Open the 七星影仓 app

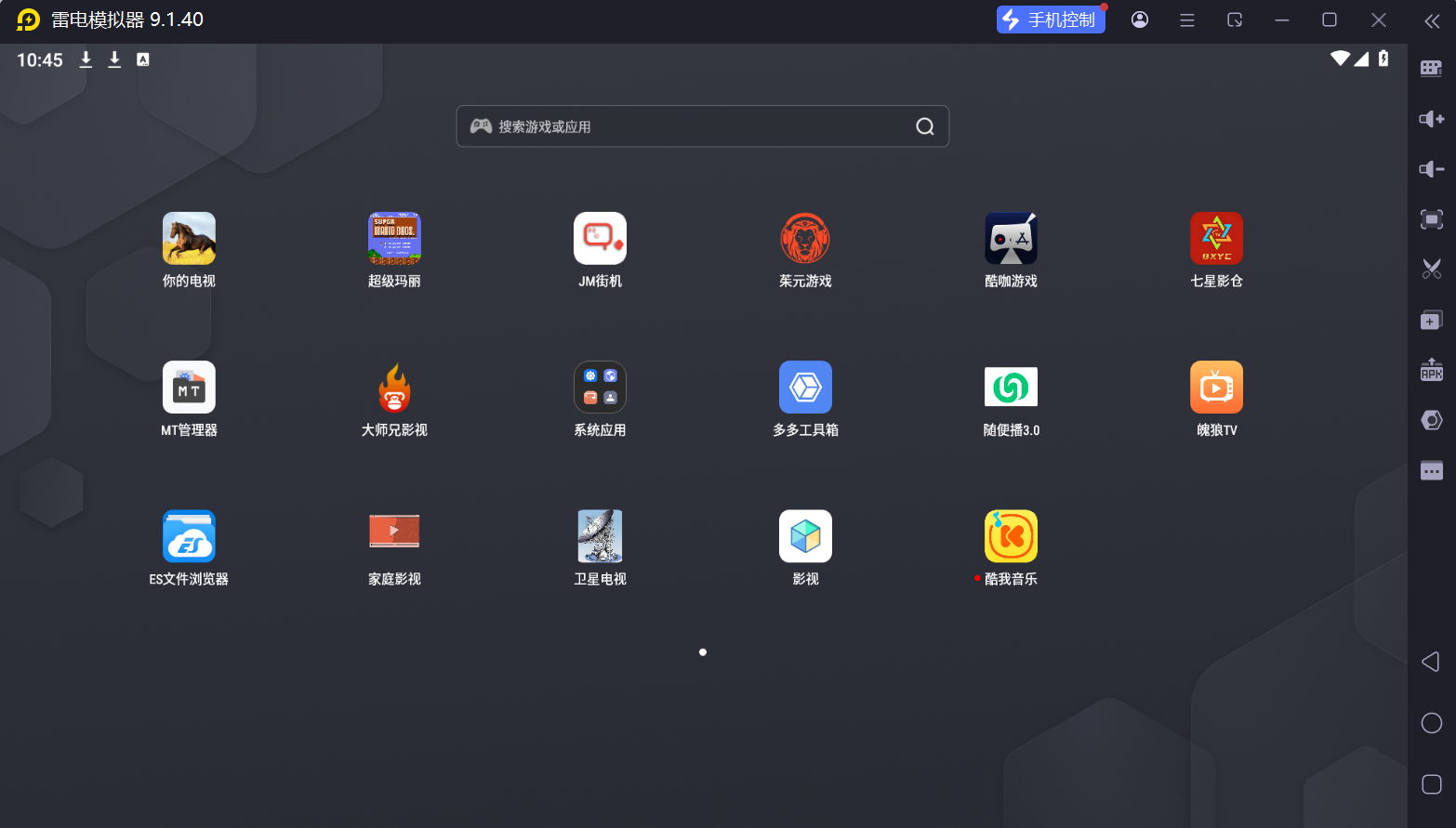click(1216, 239)
